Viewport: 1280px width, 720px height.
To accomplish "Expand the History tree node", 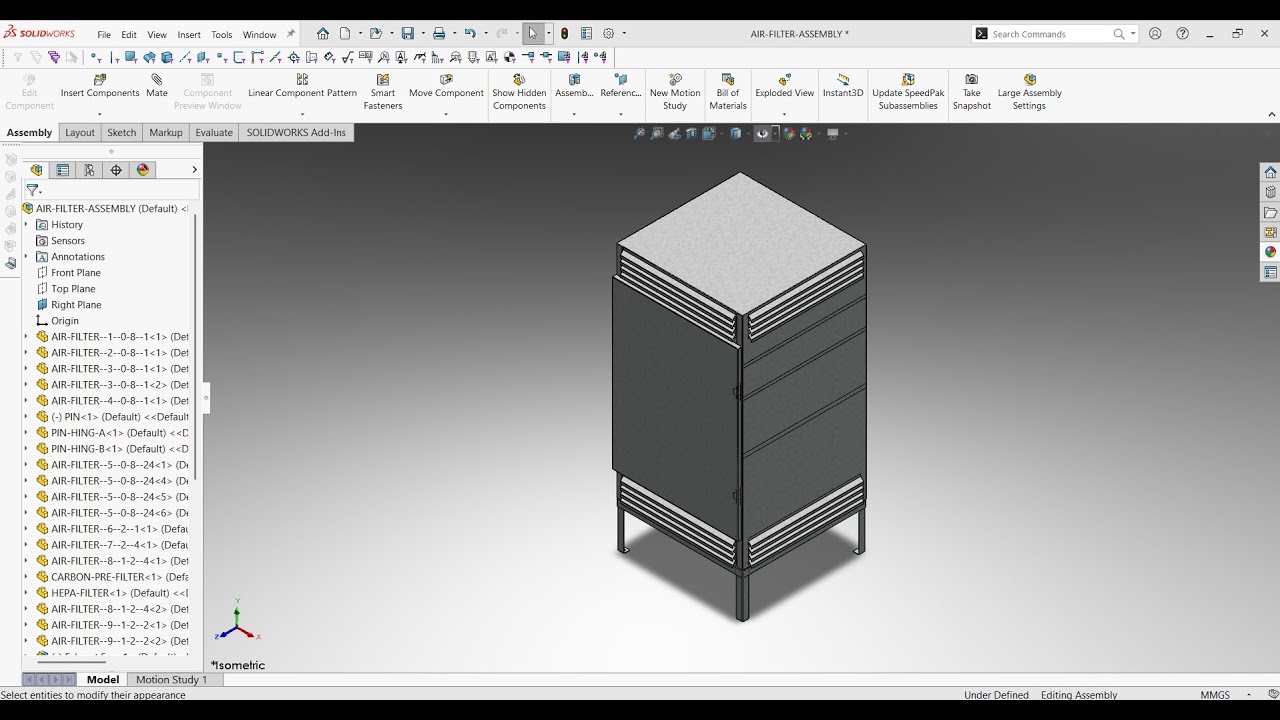I will coord(26,225).
